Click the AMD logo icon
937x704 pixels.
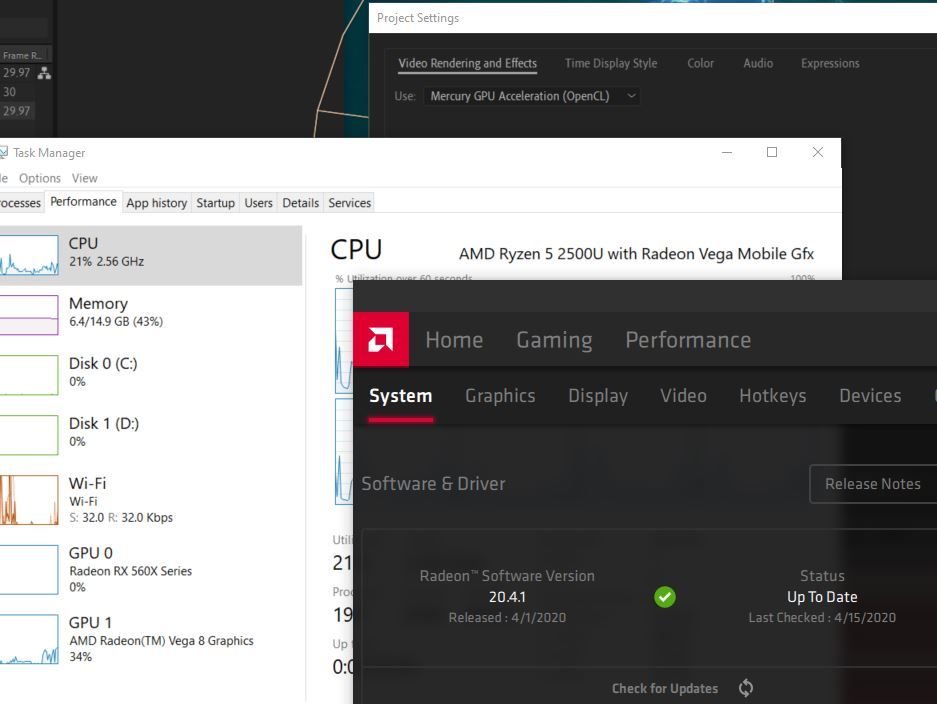tap(381, 339)
